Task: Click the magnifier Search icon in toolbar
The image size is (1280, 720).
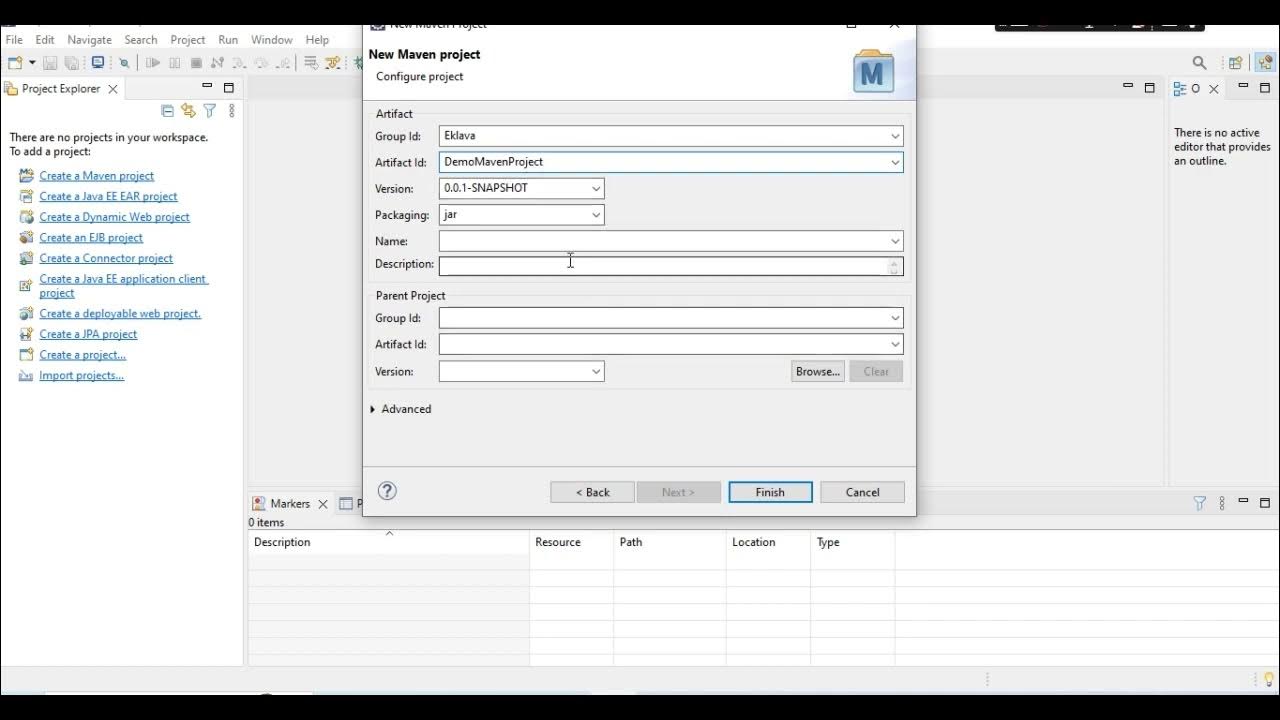Action: (x=1200, y=63)
